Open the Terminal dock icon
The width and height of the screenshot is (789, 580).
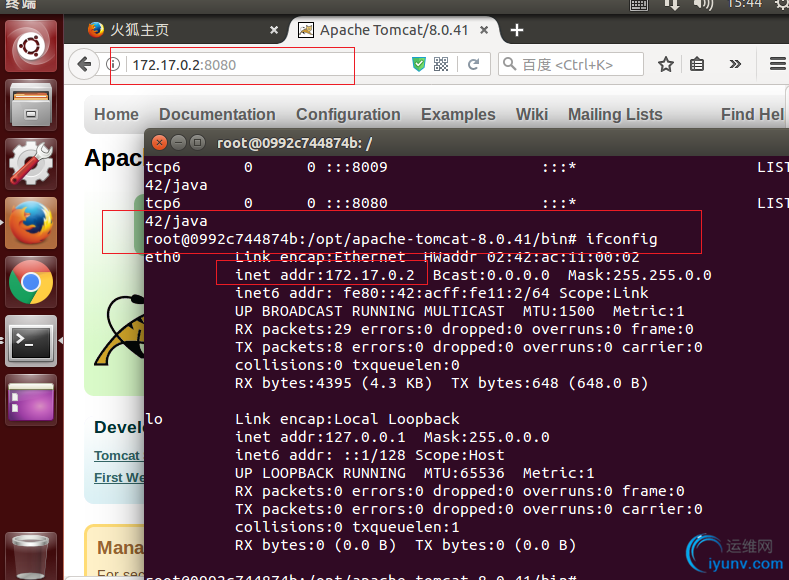coord(31,342)
